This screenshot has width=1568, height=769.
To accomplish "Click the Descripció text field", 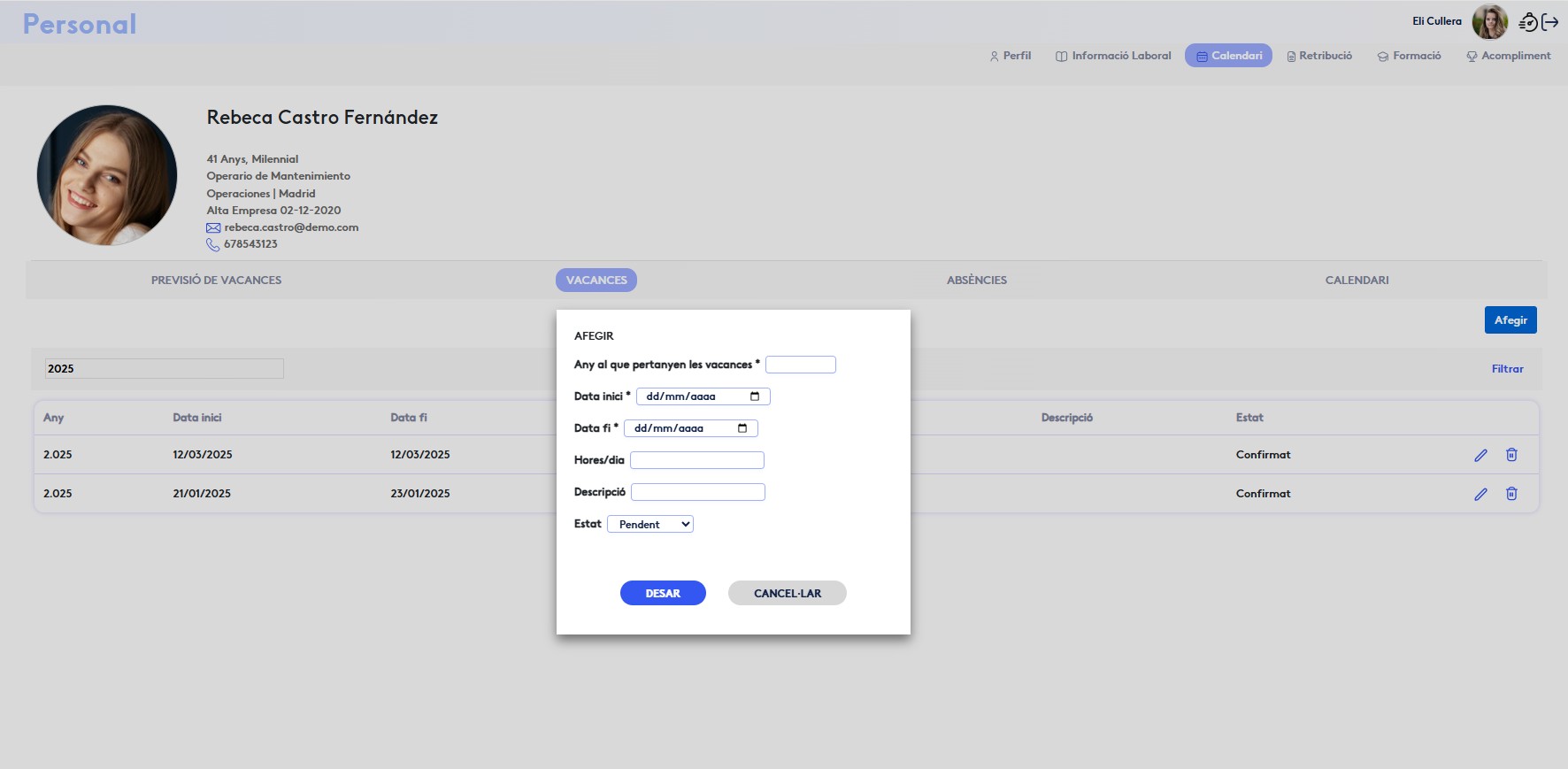I will pos(697,492).
